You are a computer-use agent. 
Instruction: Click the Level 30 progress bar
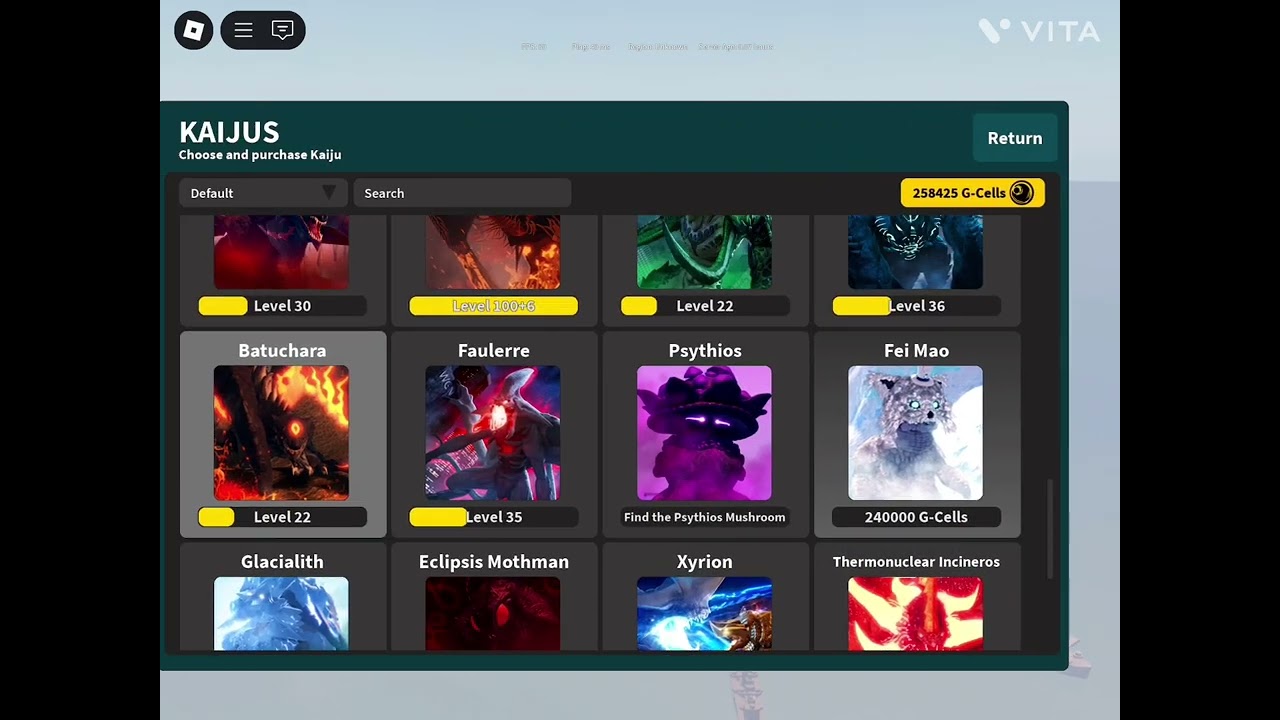[282, 306]
